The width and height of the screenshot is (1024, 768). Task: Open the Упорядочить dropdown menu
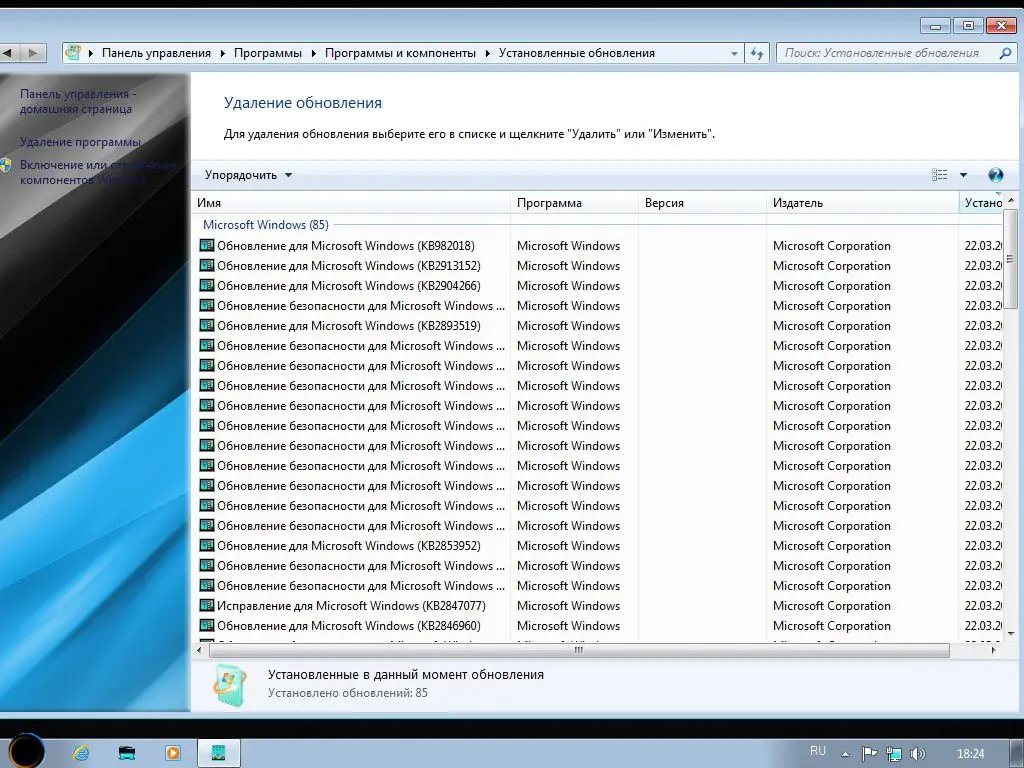[x=249, y=175]
